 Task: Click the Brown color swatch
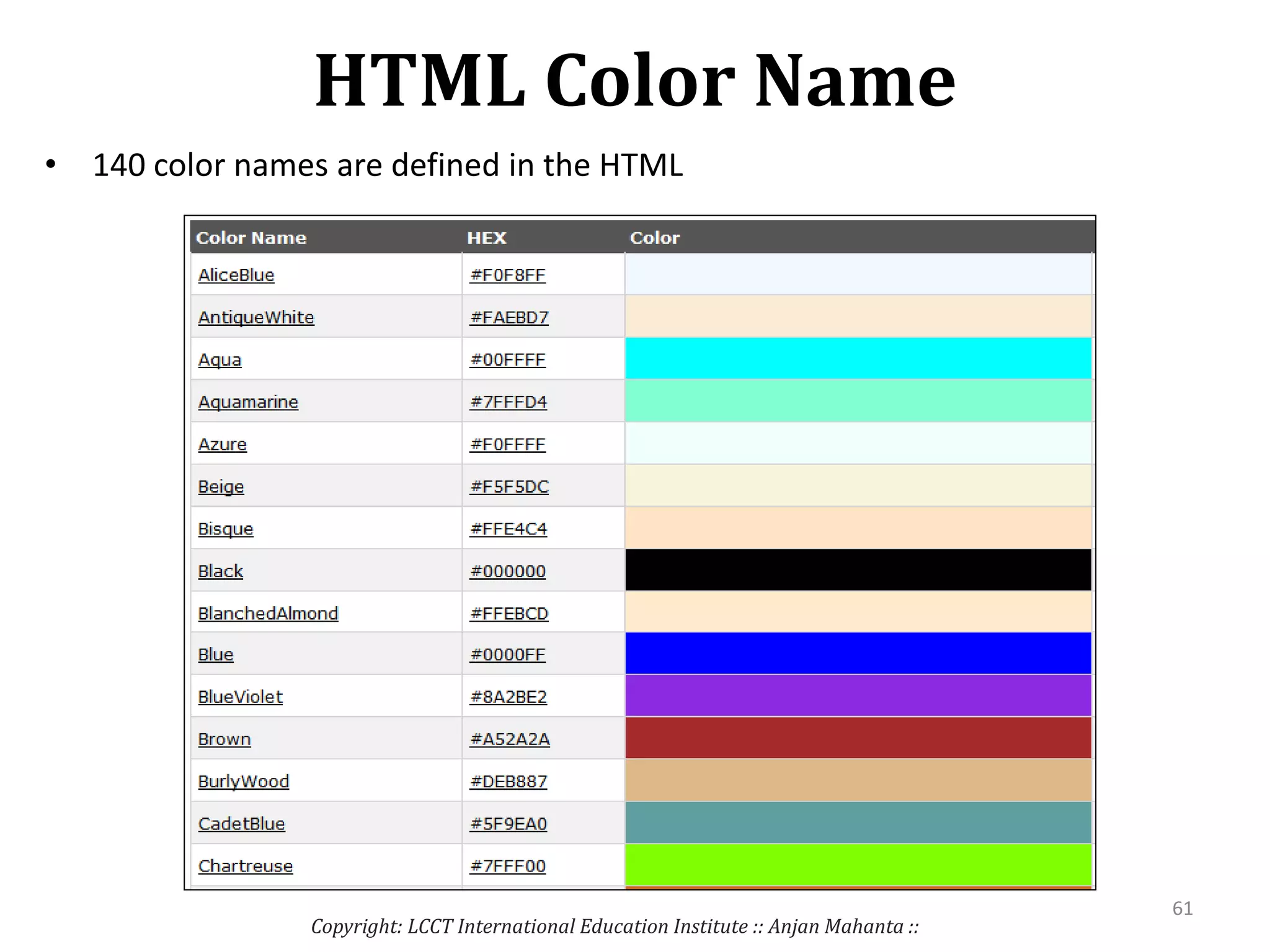(858, 738)
